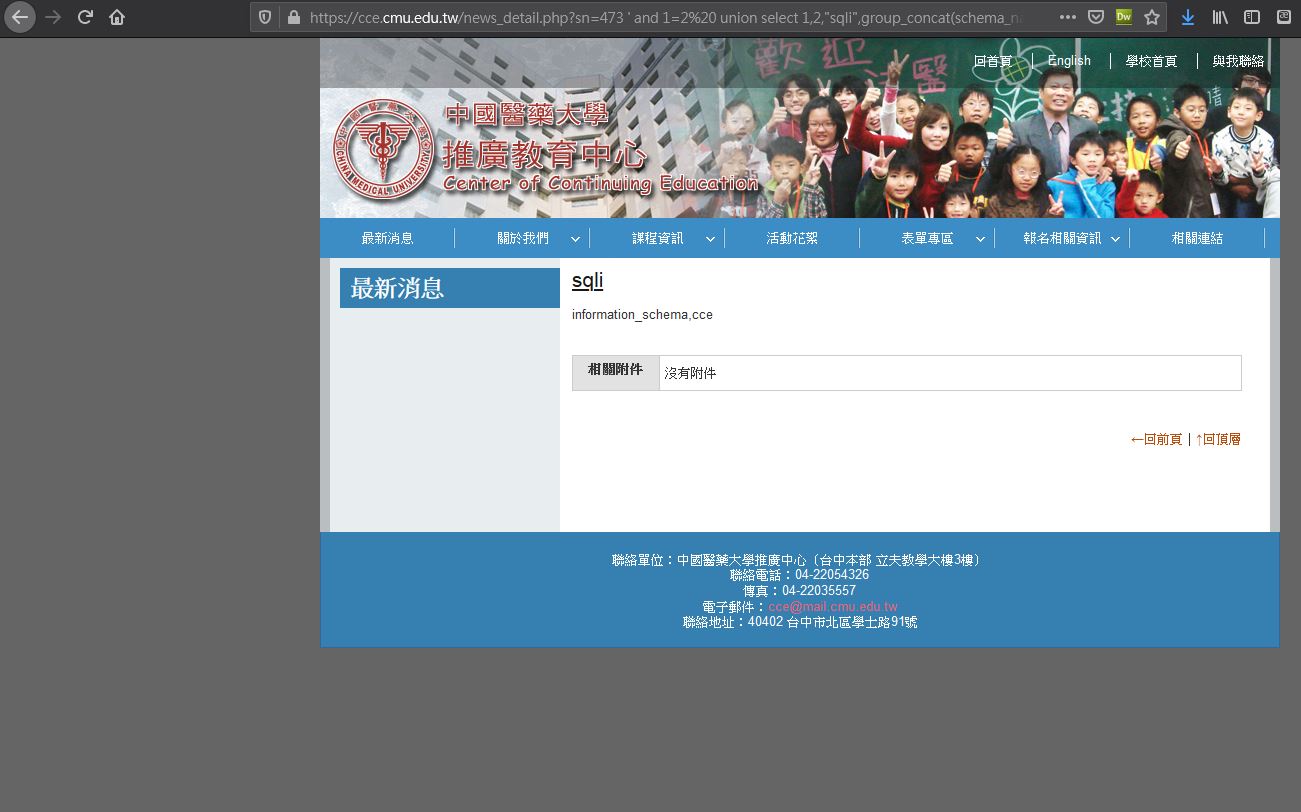This screenshot has height=812, width=1301.
Task: Switch site language to English
Action: [1069, 61]
